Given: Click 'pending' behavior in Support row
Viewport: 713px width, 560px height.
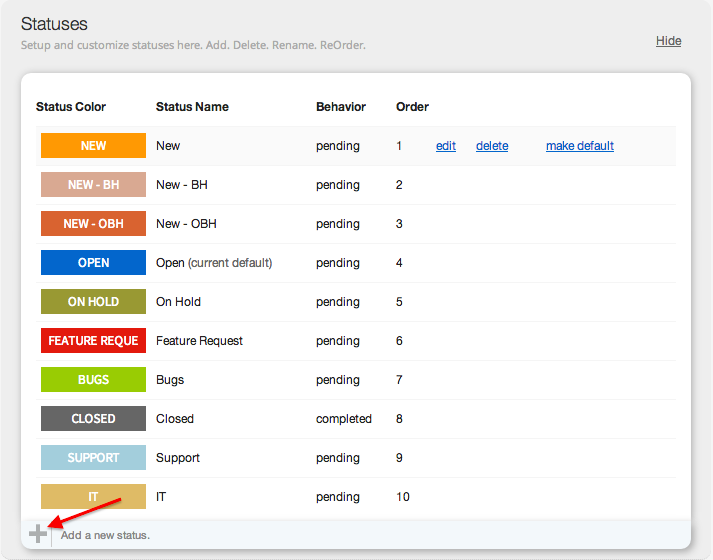Looking at the screenshot, I should (338, 458).
